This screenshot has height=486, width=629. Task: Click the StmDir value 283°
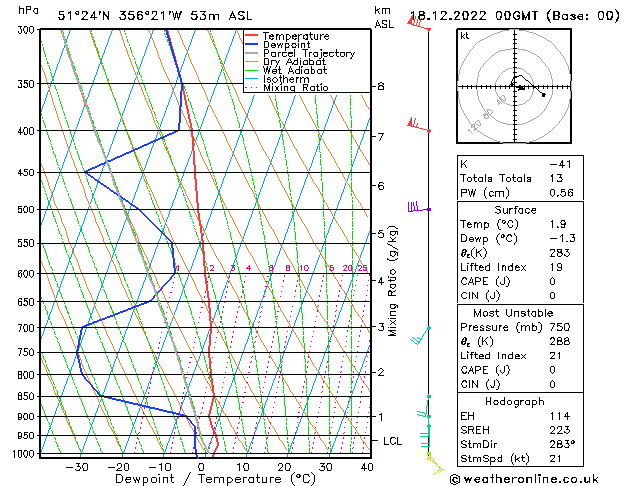click(562, 444)
